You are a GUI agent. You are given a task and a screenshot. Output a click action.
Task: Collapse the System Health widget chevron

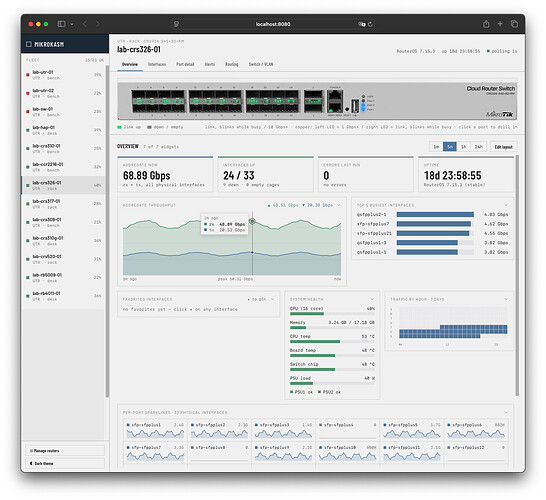[x=372, y=299]
